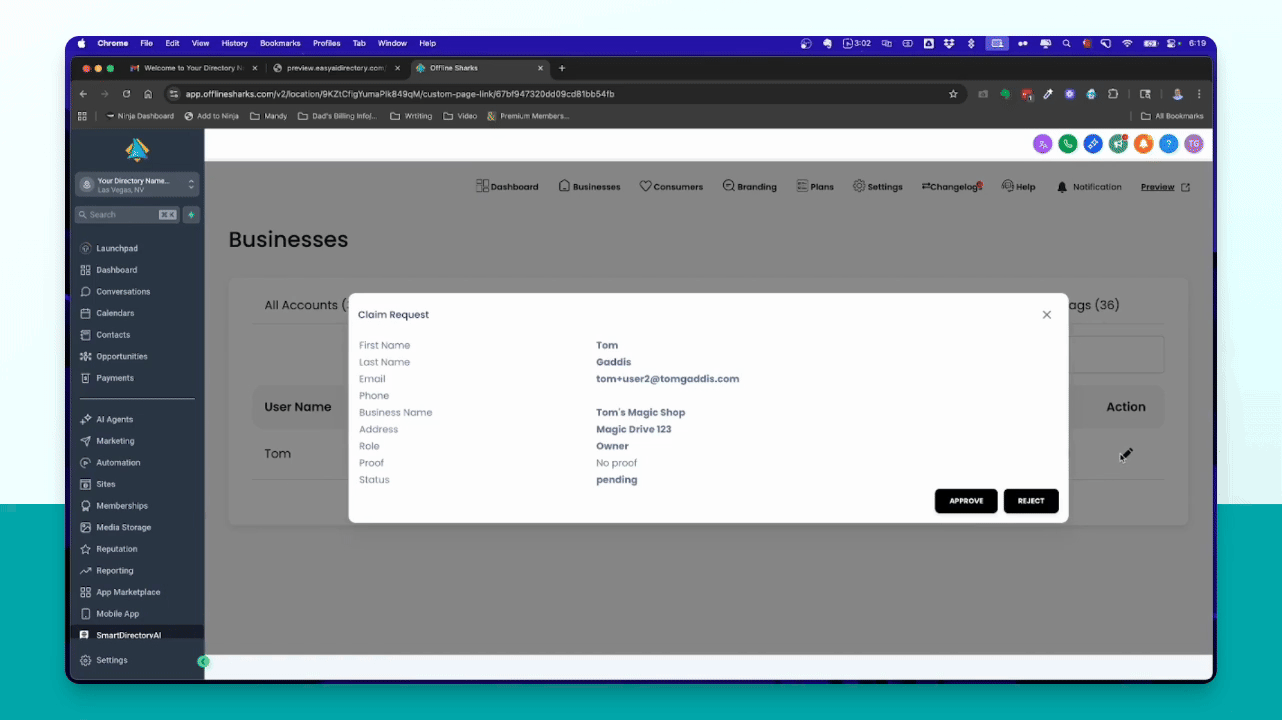Open Reporting in the sidebar

tap(115, 571)
